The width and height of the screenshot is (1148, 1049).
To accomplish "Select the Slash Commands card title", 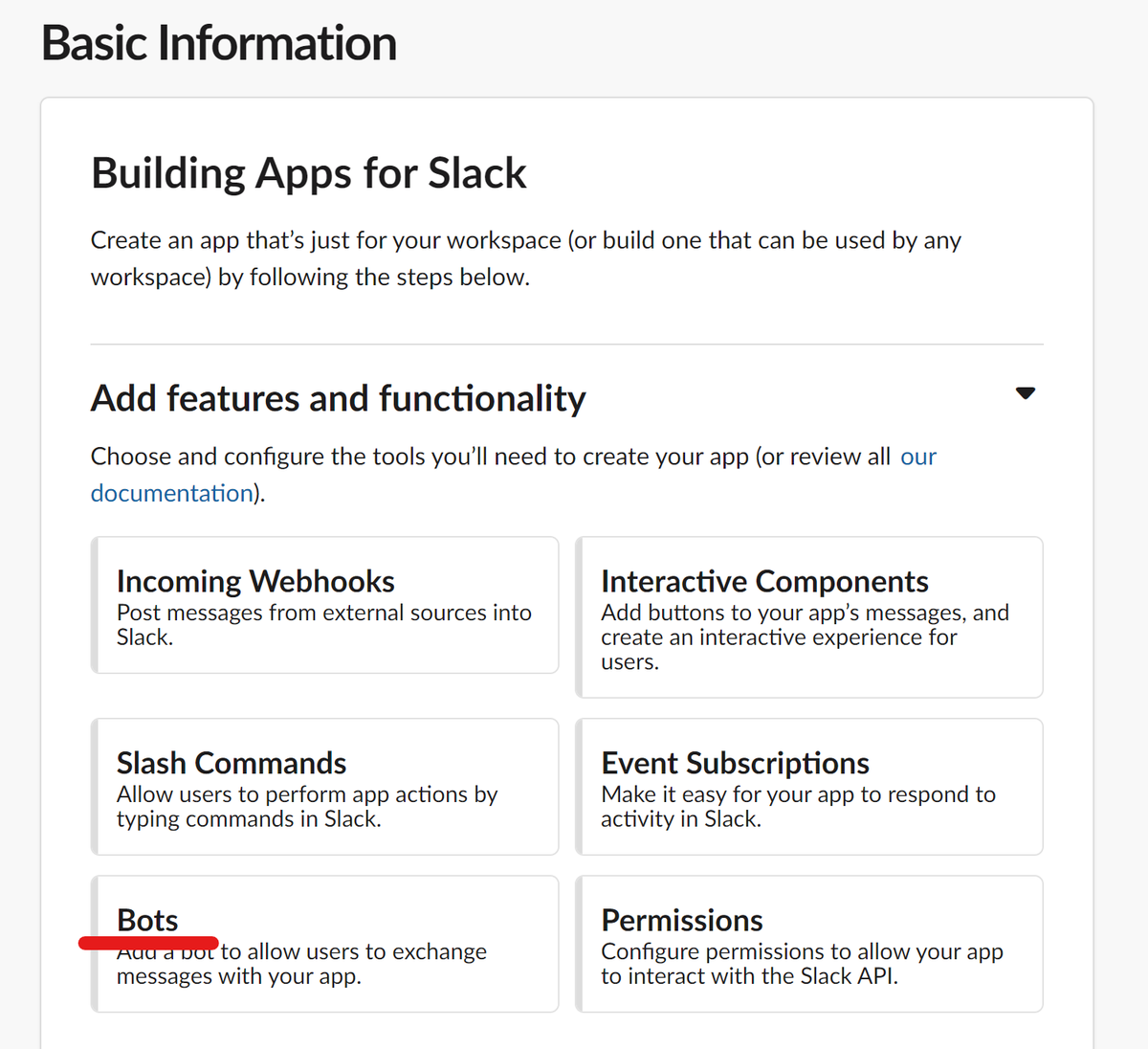I will [232, 763].
